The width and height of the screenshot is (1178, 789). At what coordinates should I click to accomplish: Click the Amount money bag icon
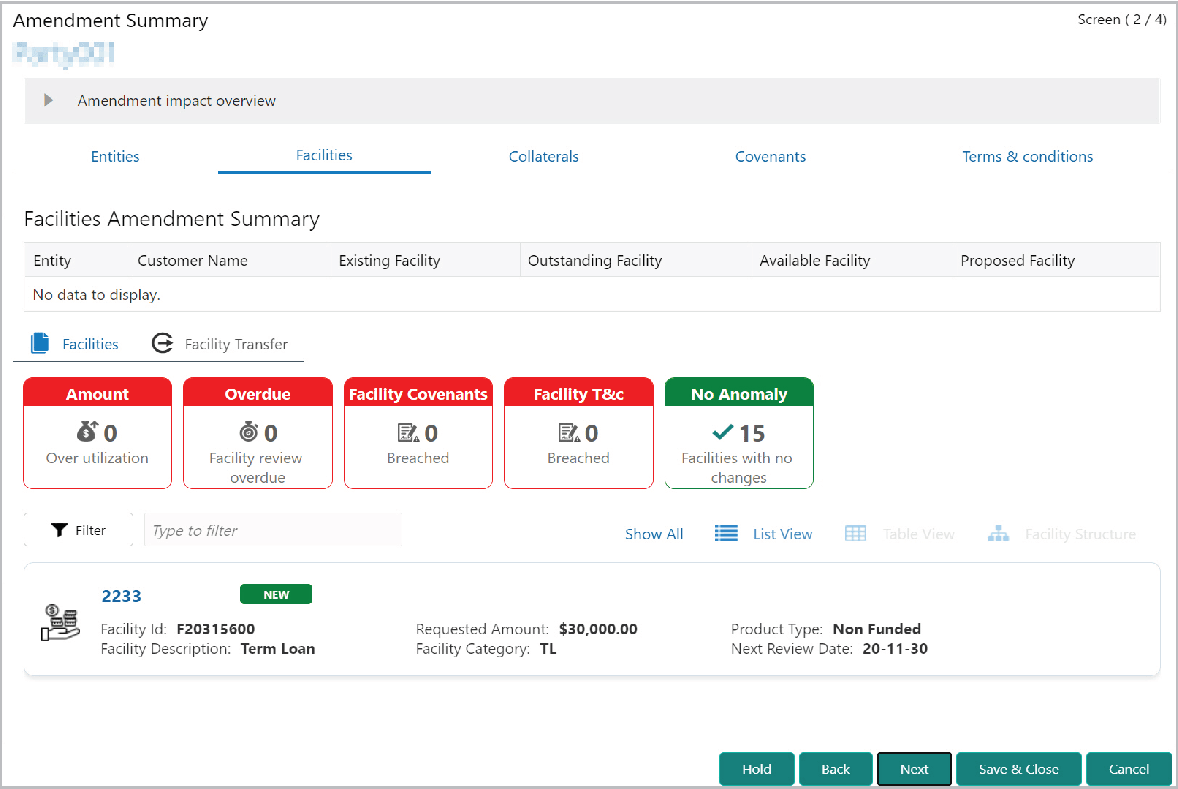pyautogui.click(x=87, y=431)
